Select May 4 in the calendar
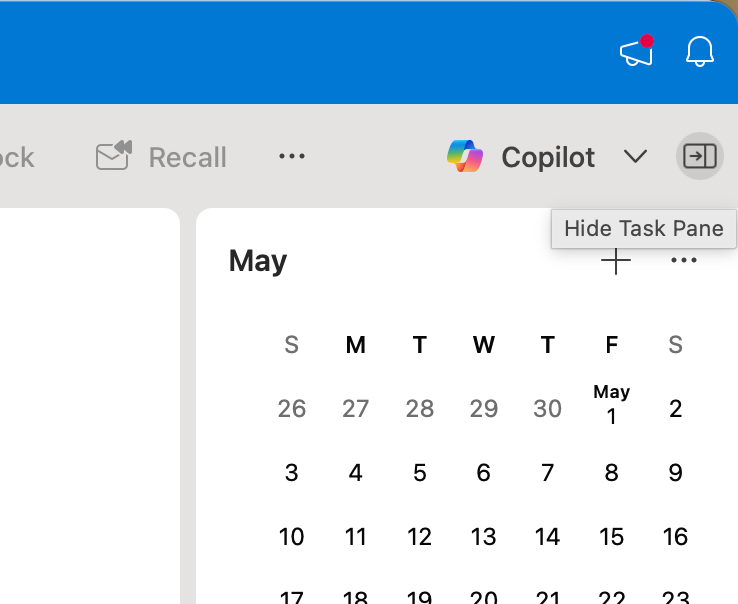This screenshot has width=738, height=604. click(355, 472)
